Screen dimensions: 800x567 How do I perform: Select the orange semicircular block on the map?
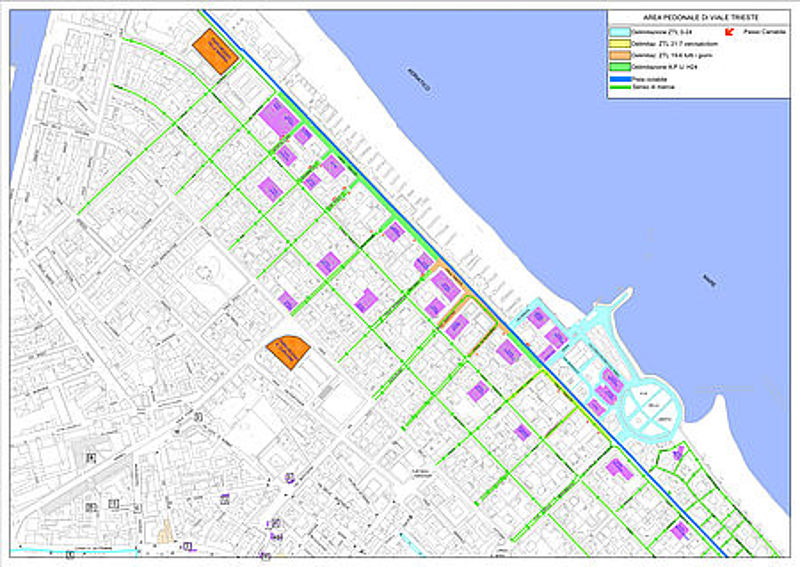coord(289,353)
